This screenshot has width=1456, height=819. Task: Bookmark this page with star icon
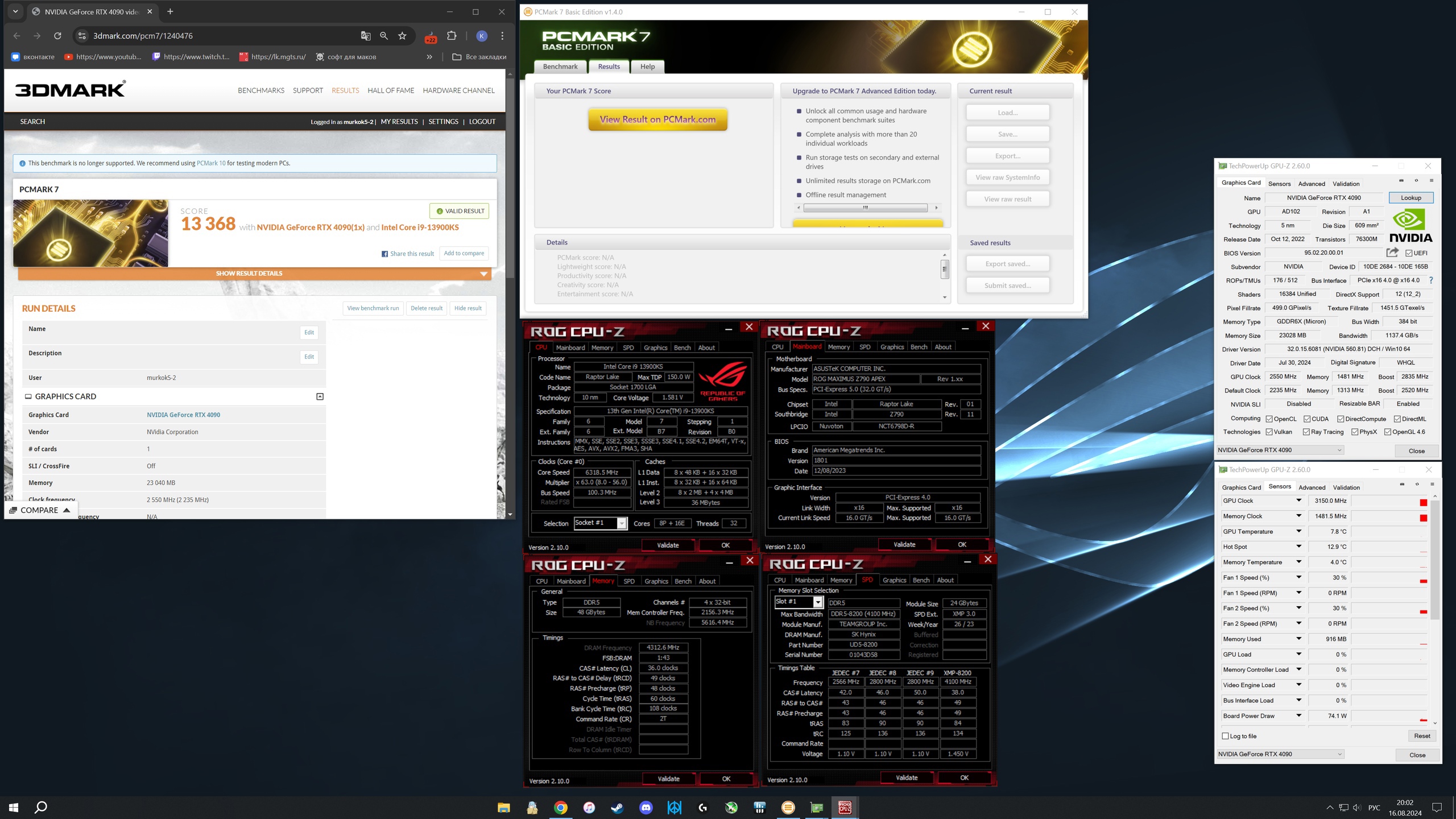click(x=402, y=36)
